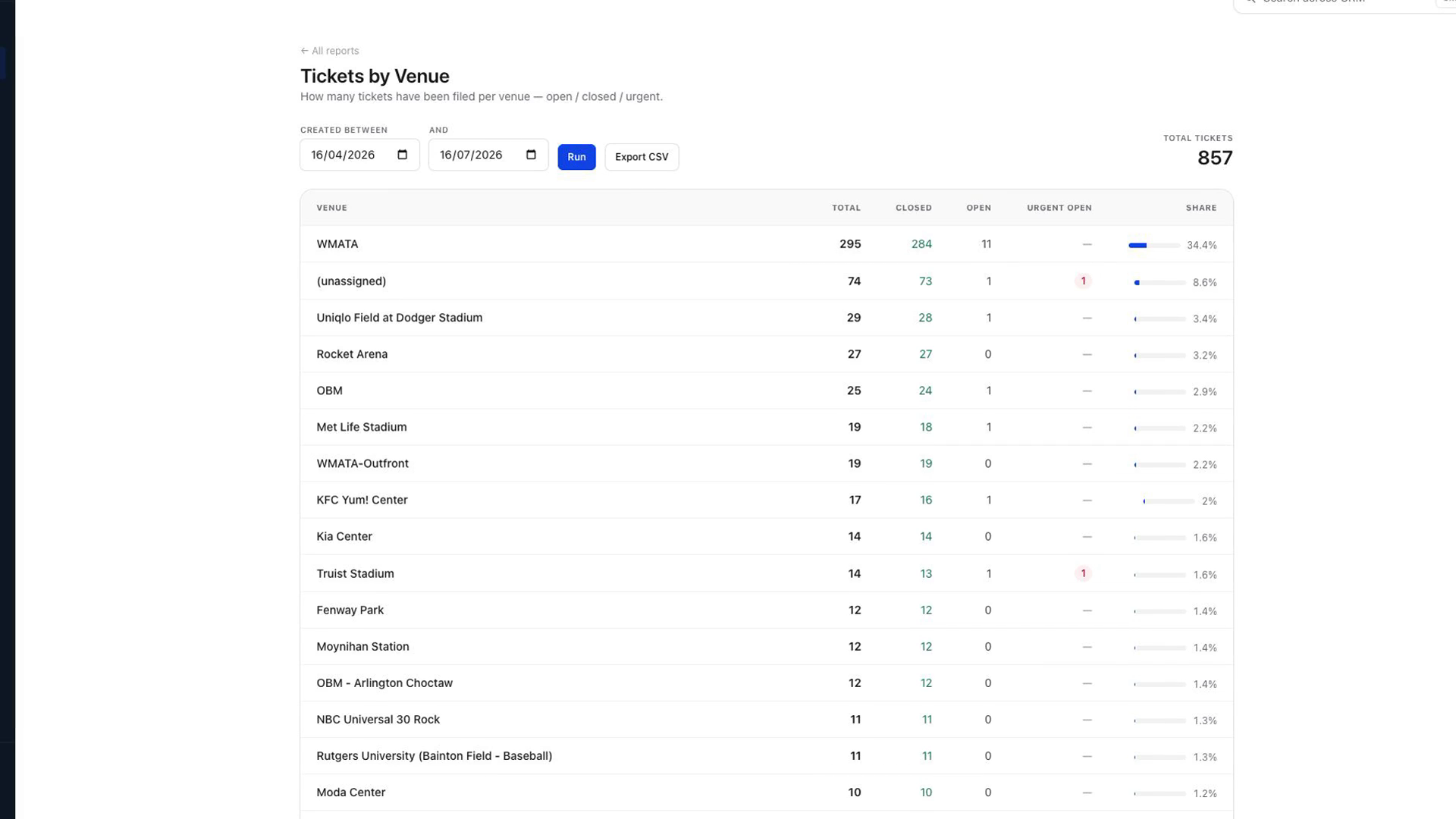This screenshot has width=1456, height=819.
Task: Click the end date field 16/07/2026
Action: point(488,155)
